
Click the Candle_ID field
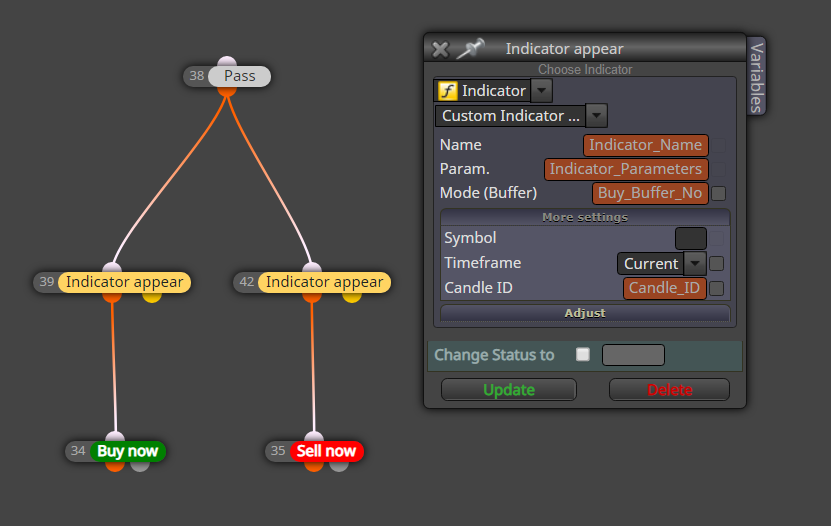pyautogui.click(x=665, y=288)
